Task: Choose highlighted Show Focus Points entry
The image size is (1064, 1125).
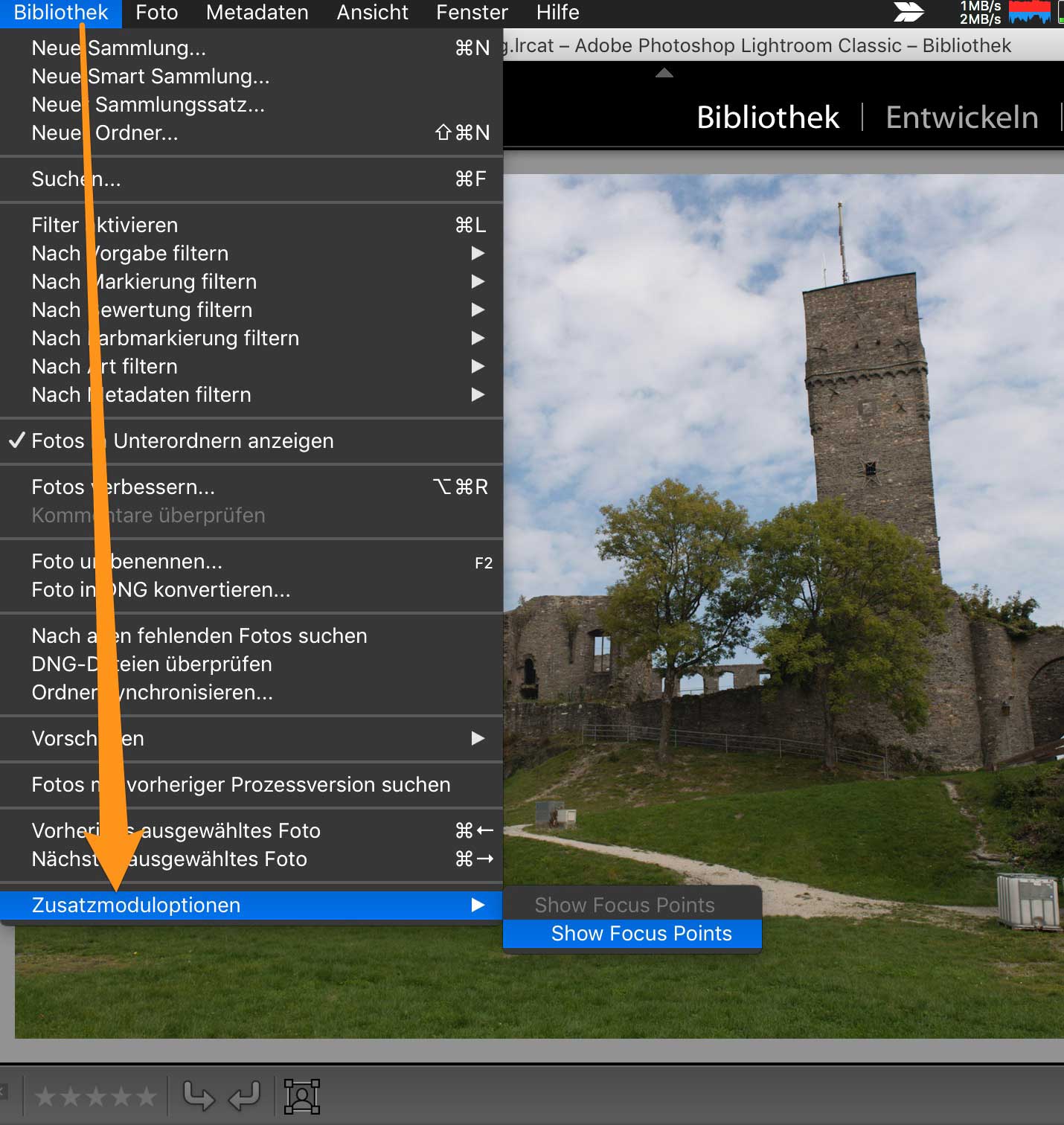Action: 641,933
